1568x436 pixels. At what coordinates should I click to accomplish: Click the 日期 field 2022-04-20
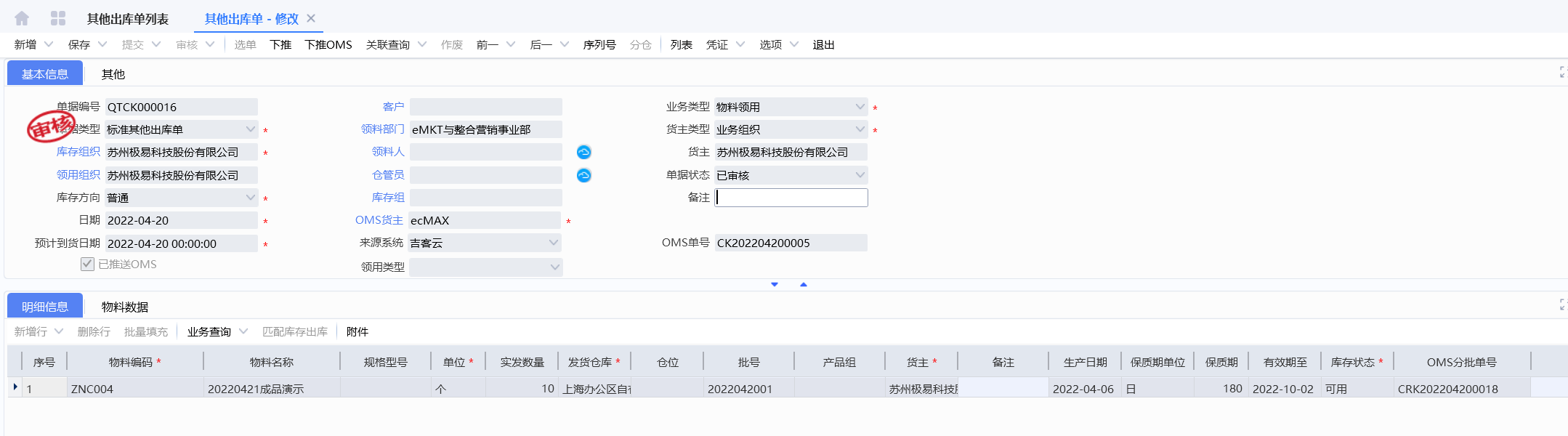tap(181, 220)
